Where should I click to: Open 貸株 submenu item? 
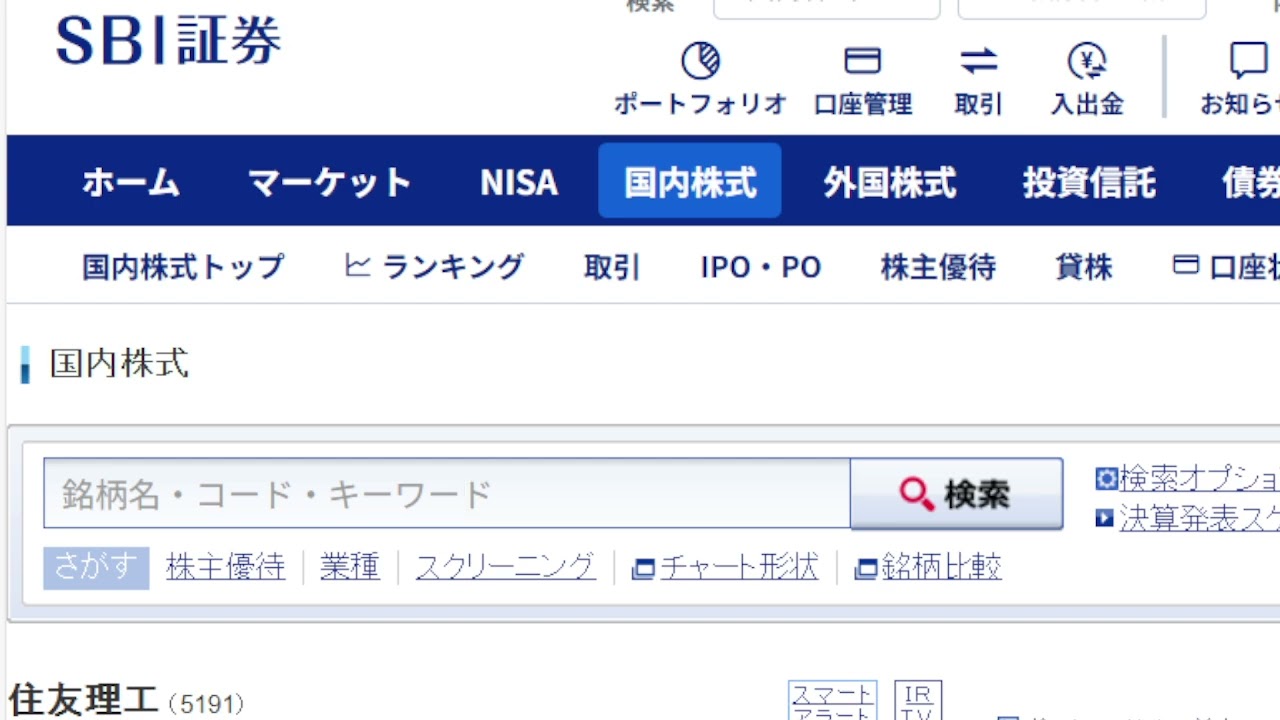tap(1084, 267)
